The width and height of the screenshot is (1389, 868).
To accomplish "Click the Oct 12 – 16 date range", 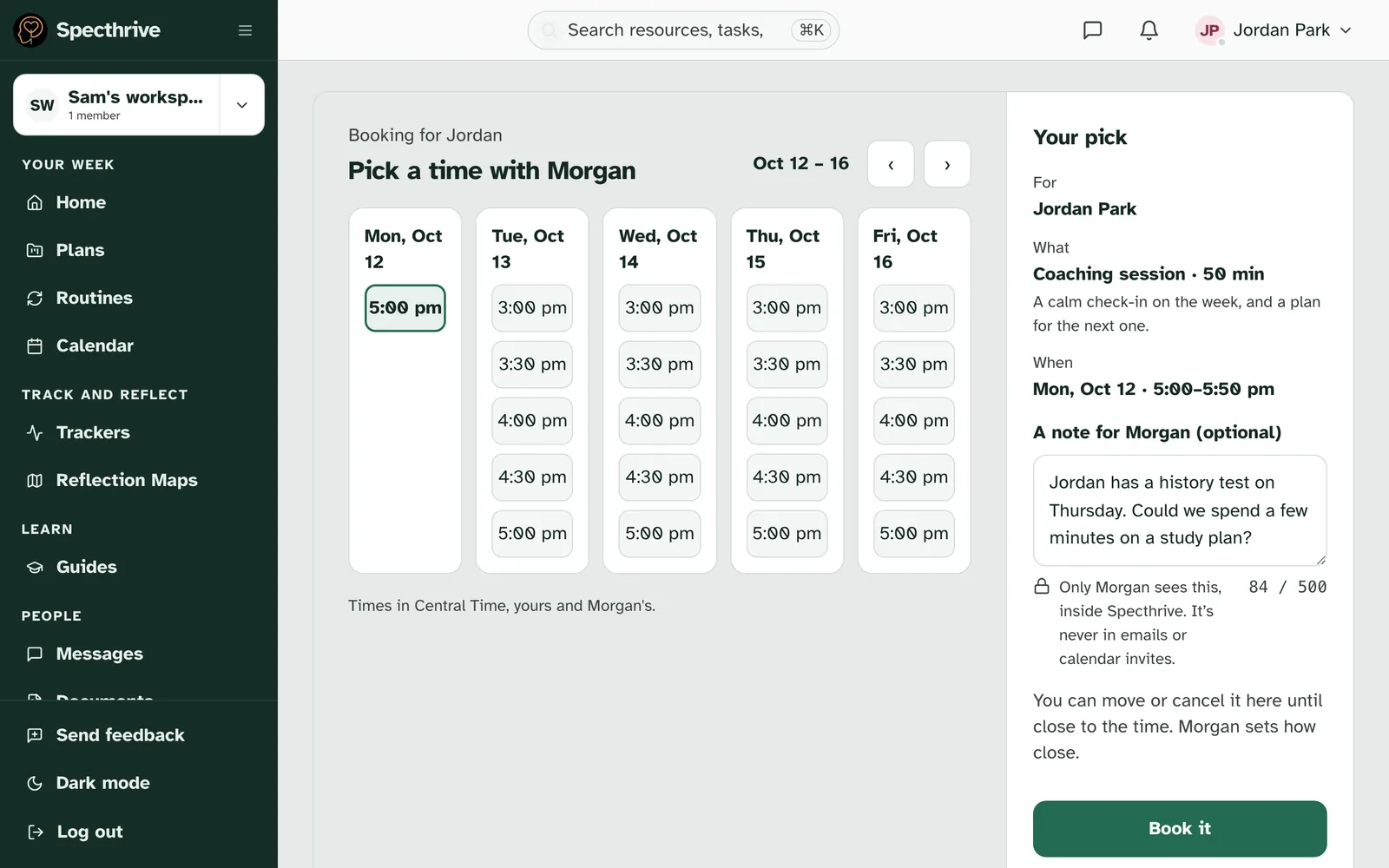I will 800,163.
